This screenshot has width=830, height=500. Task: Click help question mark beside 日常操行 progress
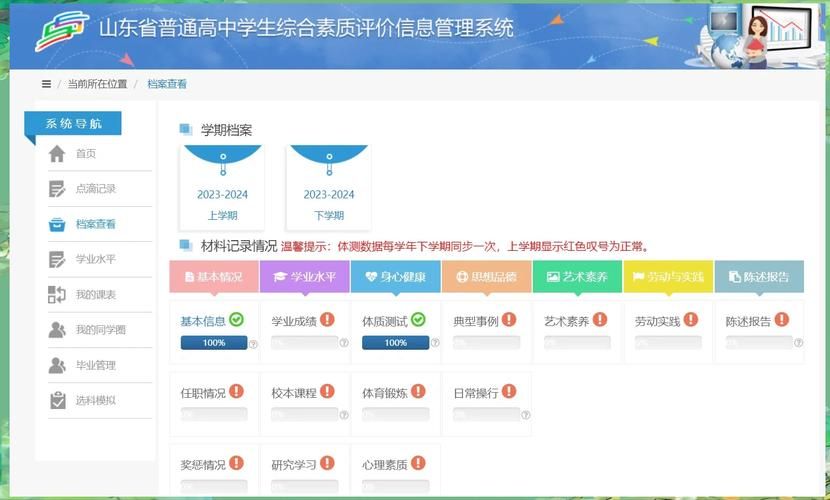pos(525,415)
